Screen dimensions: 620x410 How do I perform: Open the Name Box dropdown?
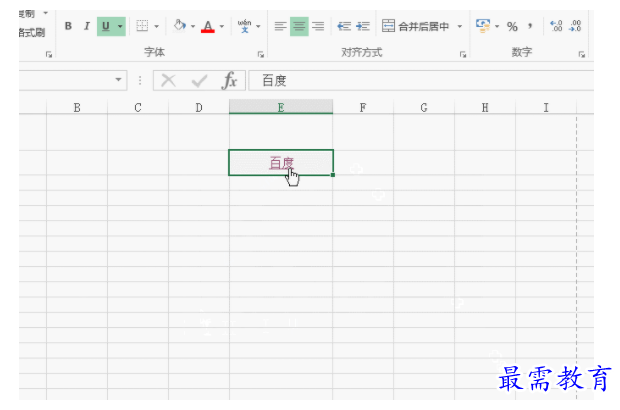[x=118, y=80]
